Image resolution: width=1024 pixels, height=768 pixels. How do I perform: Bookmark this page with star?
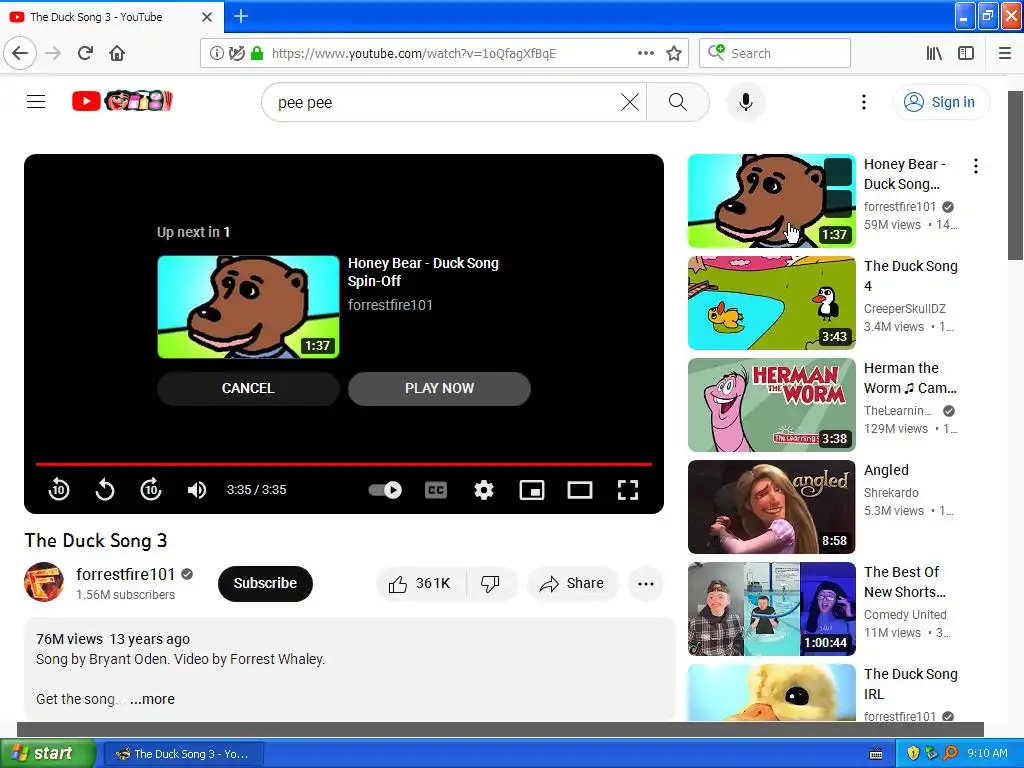pyautogui.click(x=674, y=53)
